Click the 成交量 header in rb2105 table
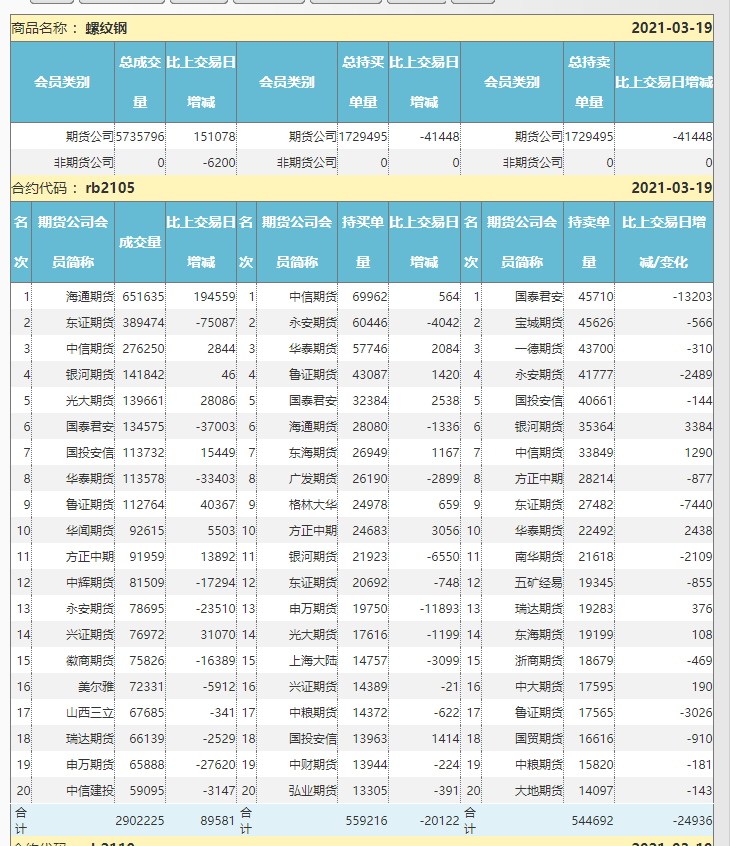731x846 pixels. point(140,242)
